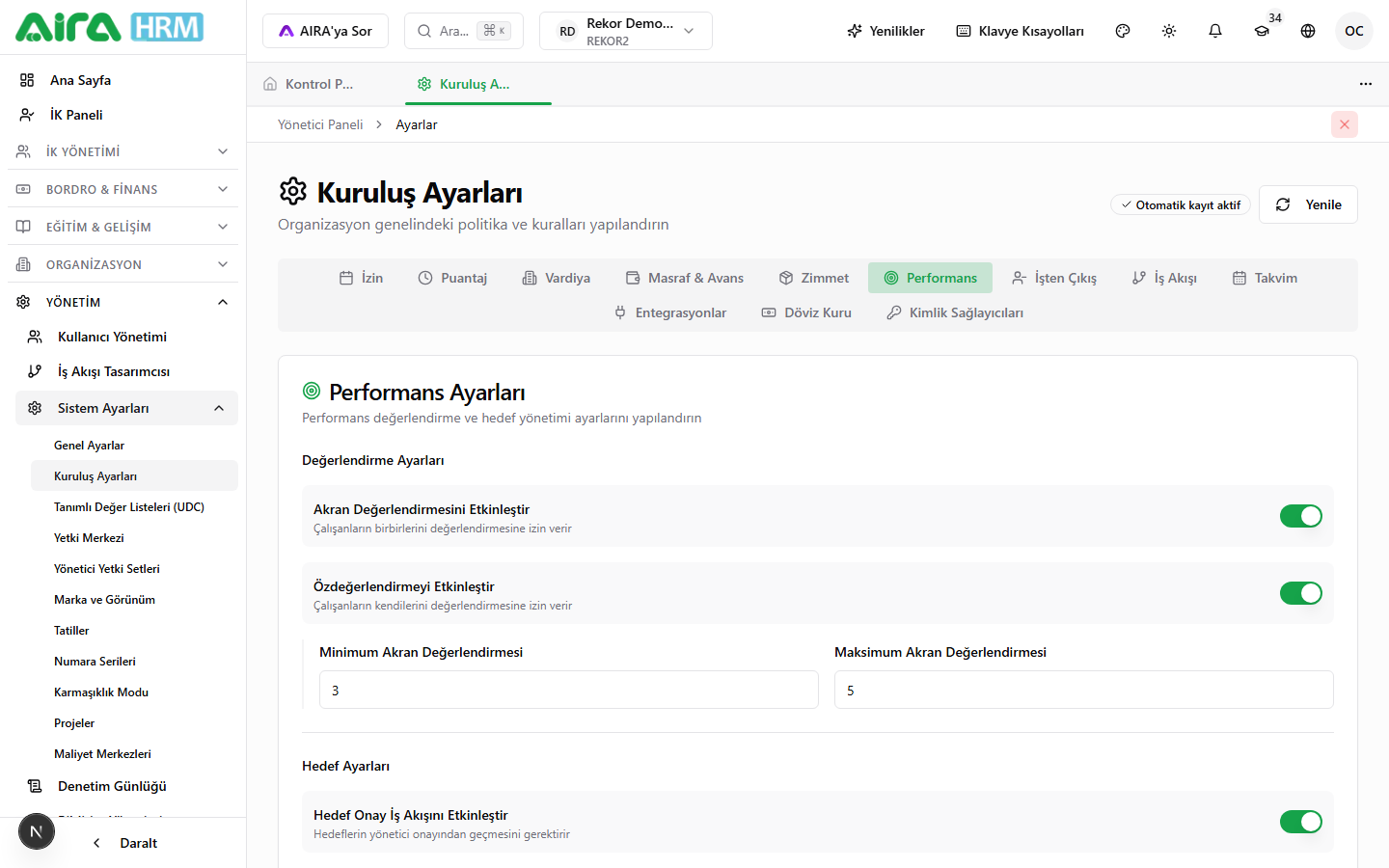Open language globe icon
The image size is (1389, 868).
[x=1308, y=31]
